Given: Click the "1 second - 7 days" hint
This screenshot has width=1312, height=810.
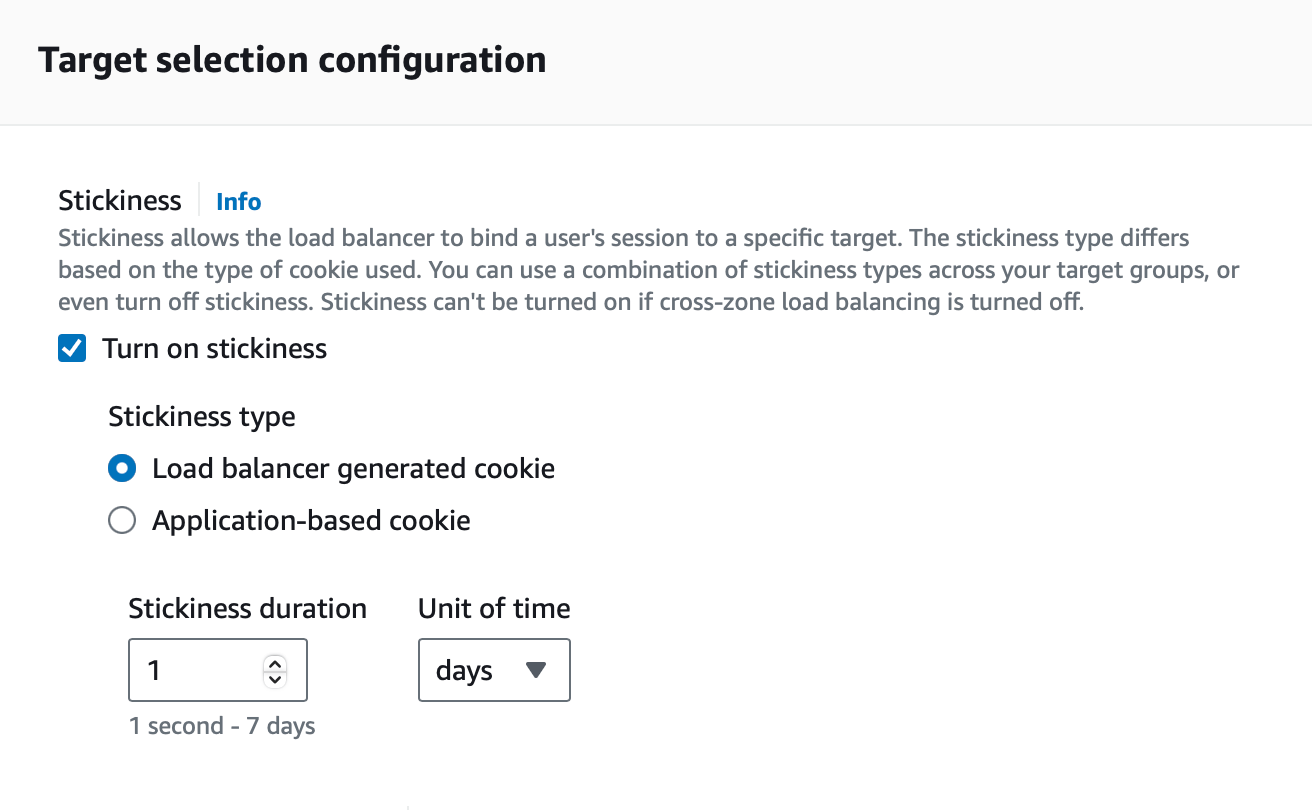Looking at the screenshot, I should point(222,726).
